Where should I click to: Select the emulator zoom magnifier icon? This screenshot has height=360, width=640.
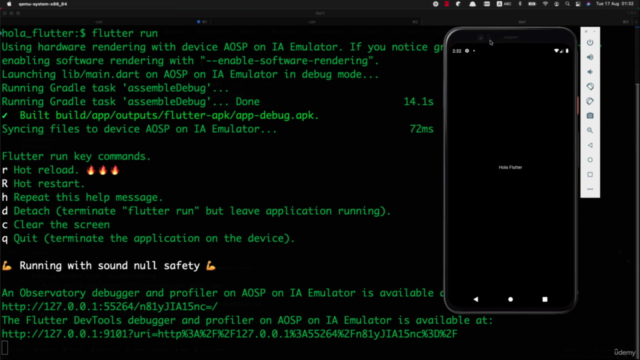[590, 131]
